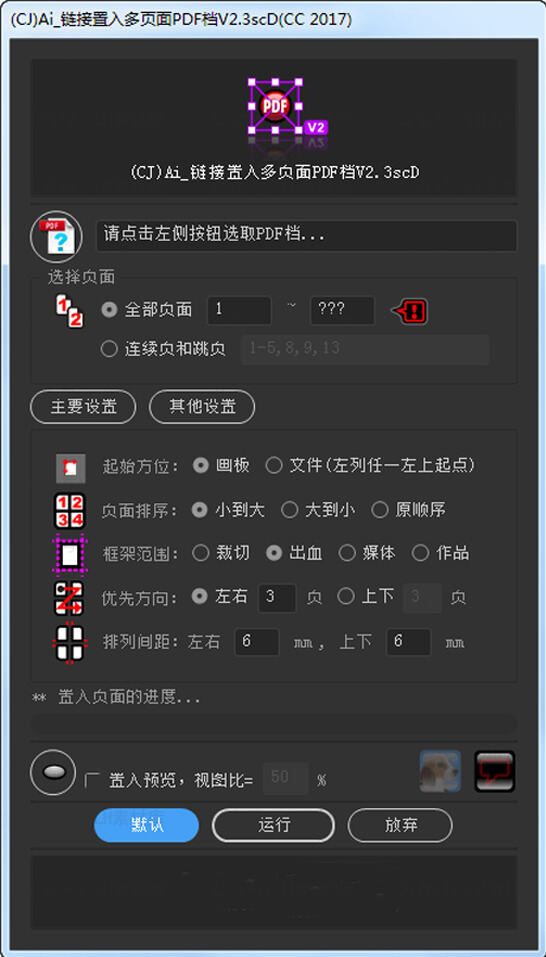Select 裁切 frame range option
The width and height of the screenshot is (546, 957).
220,553
